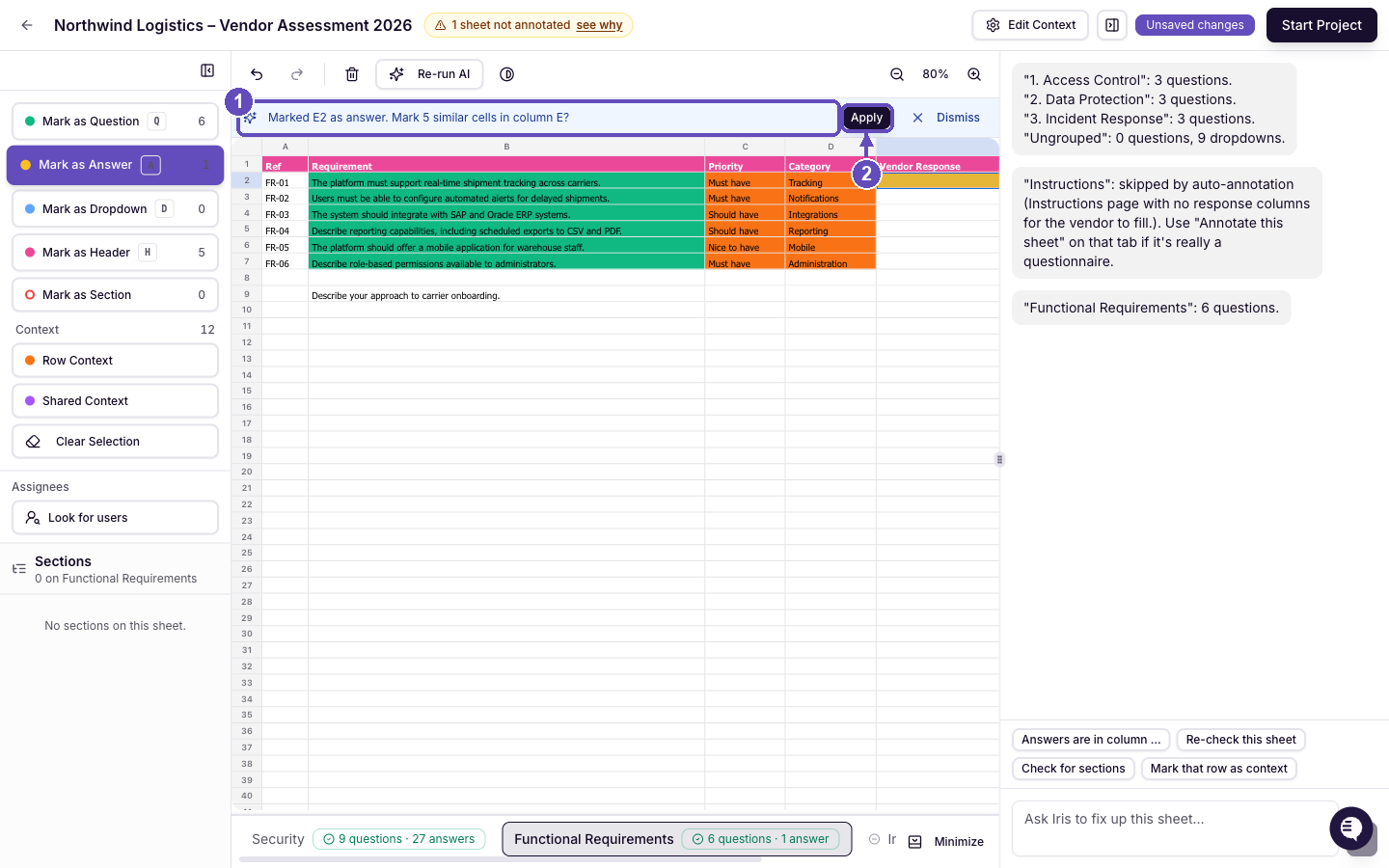Click the Unsaved changes badge
1389x868 pixels.
1195,25
